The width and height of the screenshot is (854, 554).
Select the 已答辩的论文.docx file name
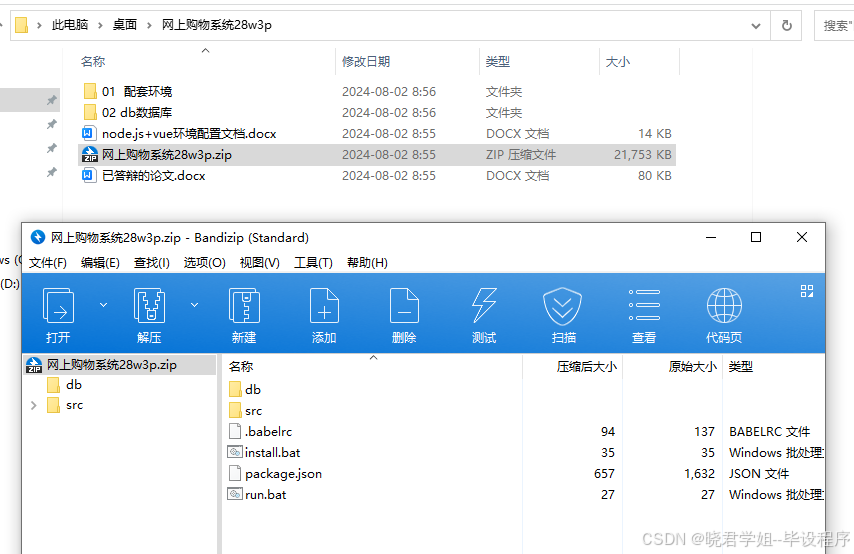point(154,175)
